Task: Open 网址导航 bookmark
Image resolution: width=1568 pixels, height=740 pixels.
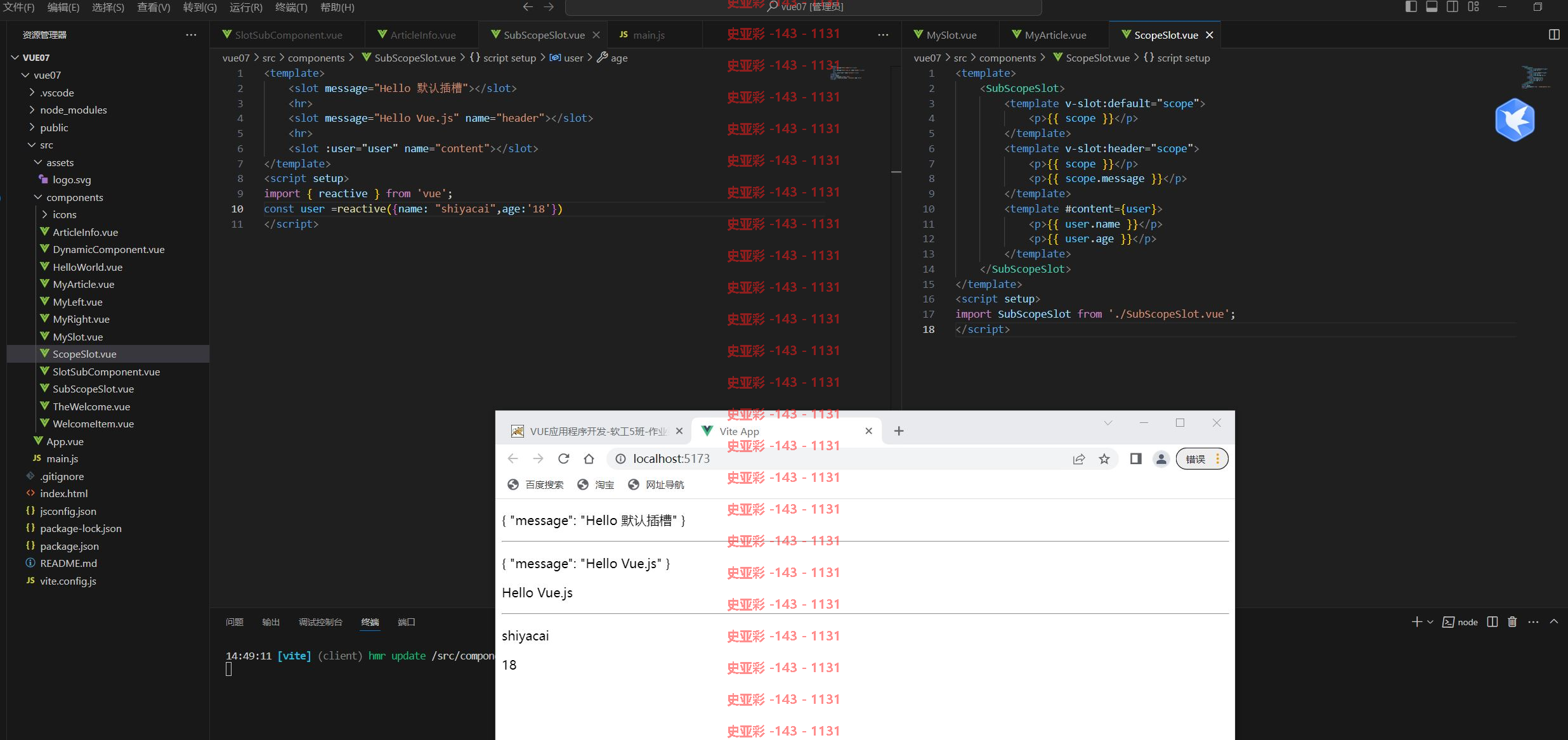Action: 657,484
